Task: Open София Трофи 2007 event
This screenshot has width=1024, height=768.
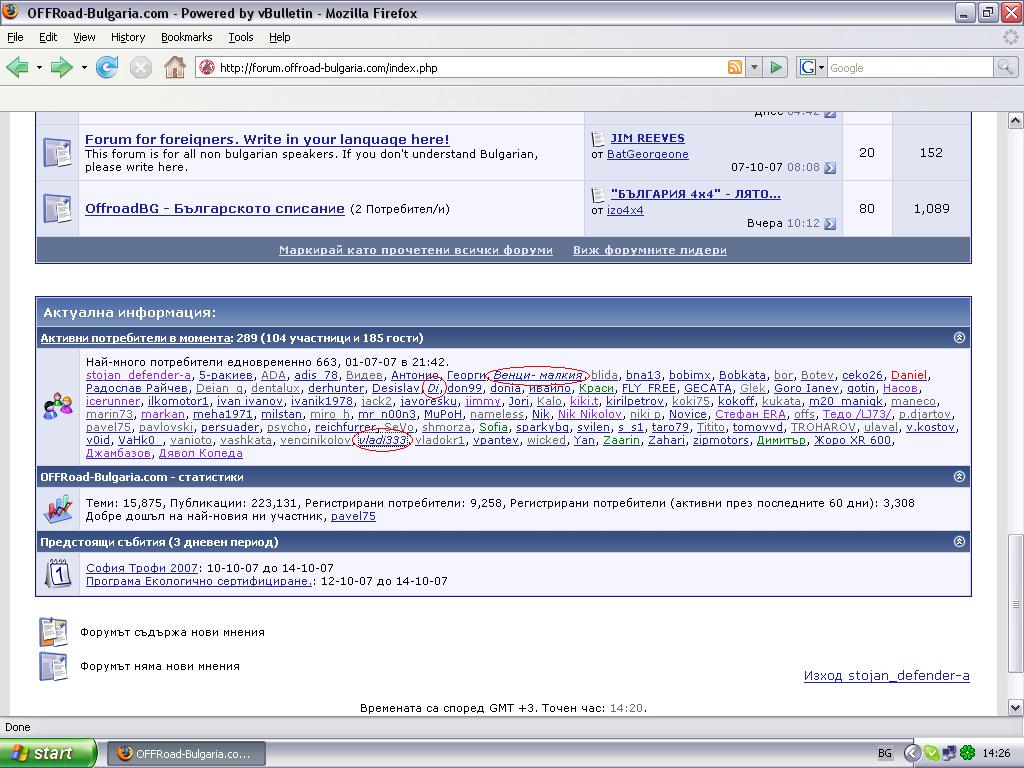Action: coord(142,568)
